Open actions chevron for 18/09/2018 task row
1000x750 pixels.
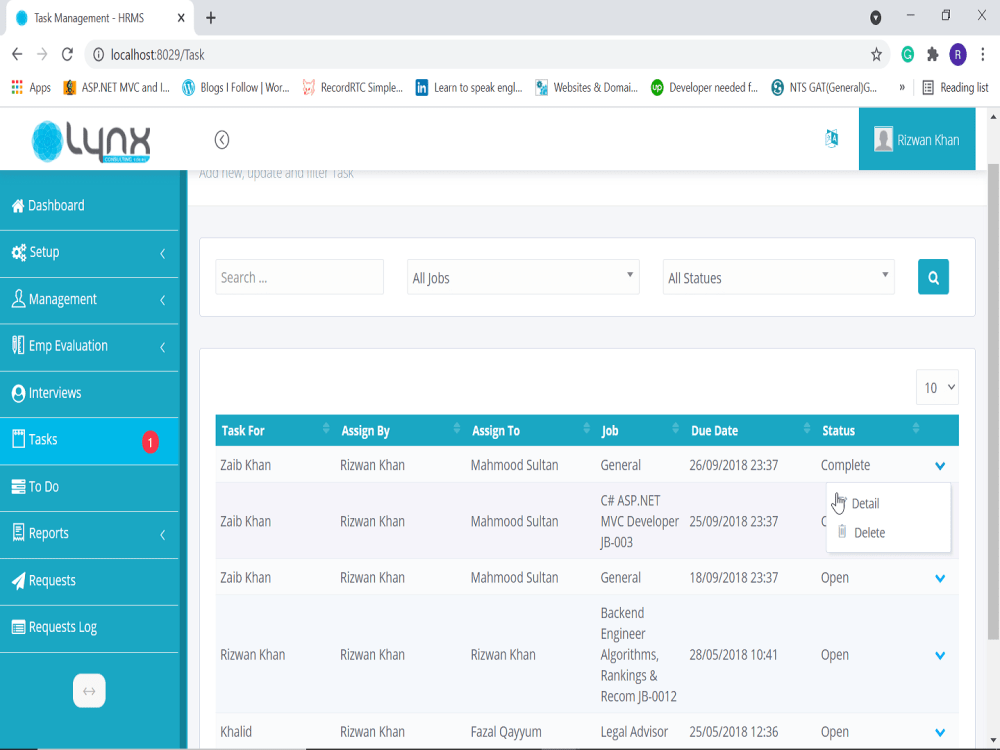pyautogui.click(x=939, y=578)
